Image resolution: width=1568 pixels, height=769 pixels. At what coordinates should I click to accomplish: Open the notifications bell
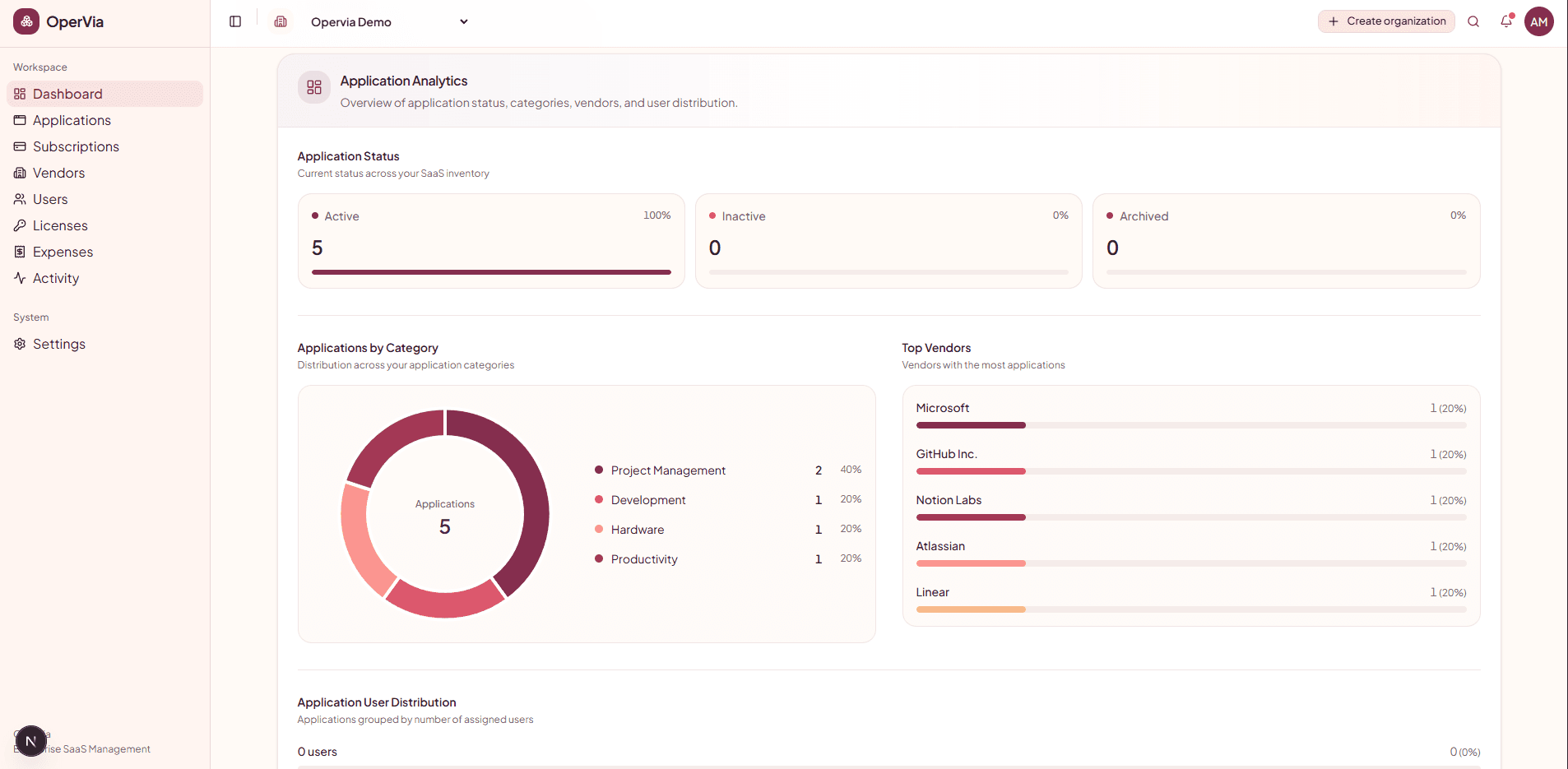tap(1506, 21)
